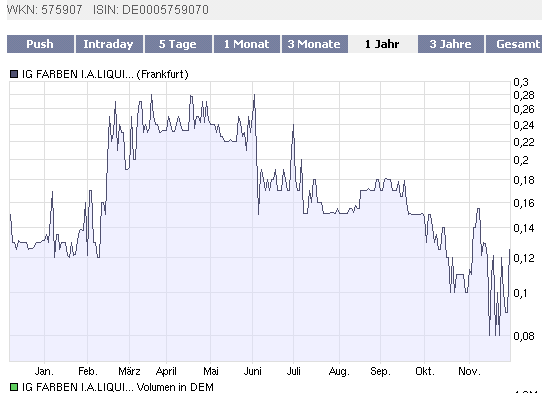Click the 0,08 price axis value
542x393 pixels.
[x=524, y=336]
